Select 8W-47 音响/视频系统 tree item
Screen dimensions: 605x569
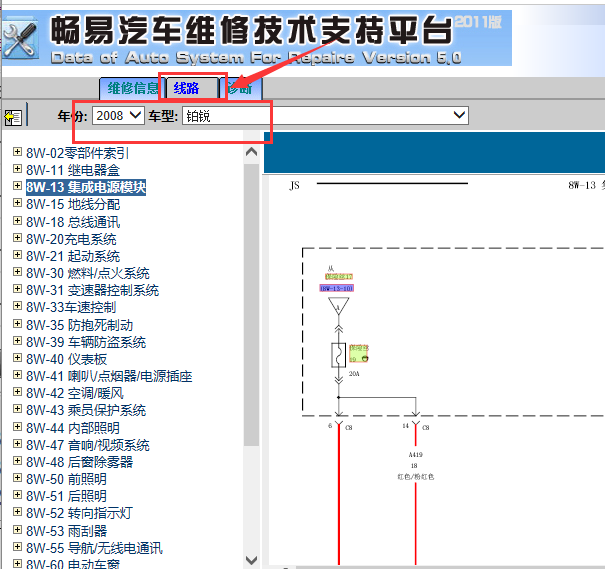tap(88, 445)
